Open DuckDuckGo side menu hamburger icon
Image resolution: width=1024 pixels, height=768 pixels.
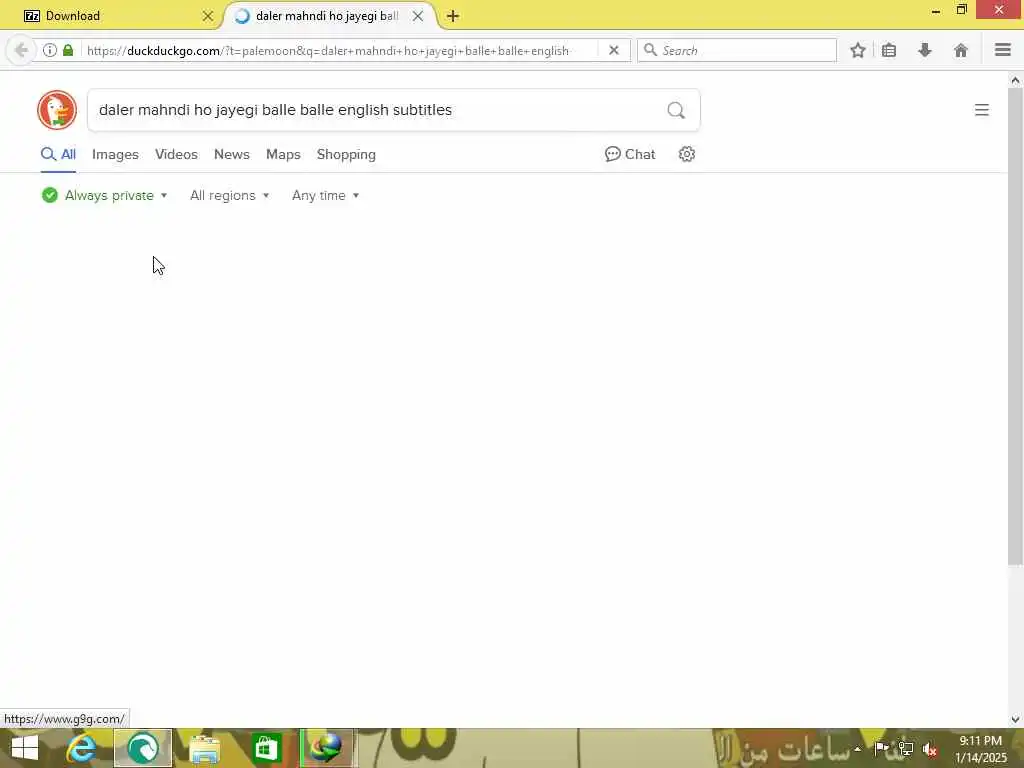982,110
